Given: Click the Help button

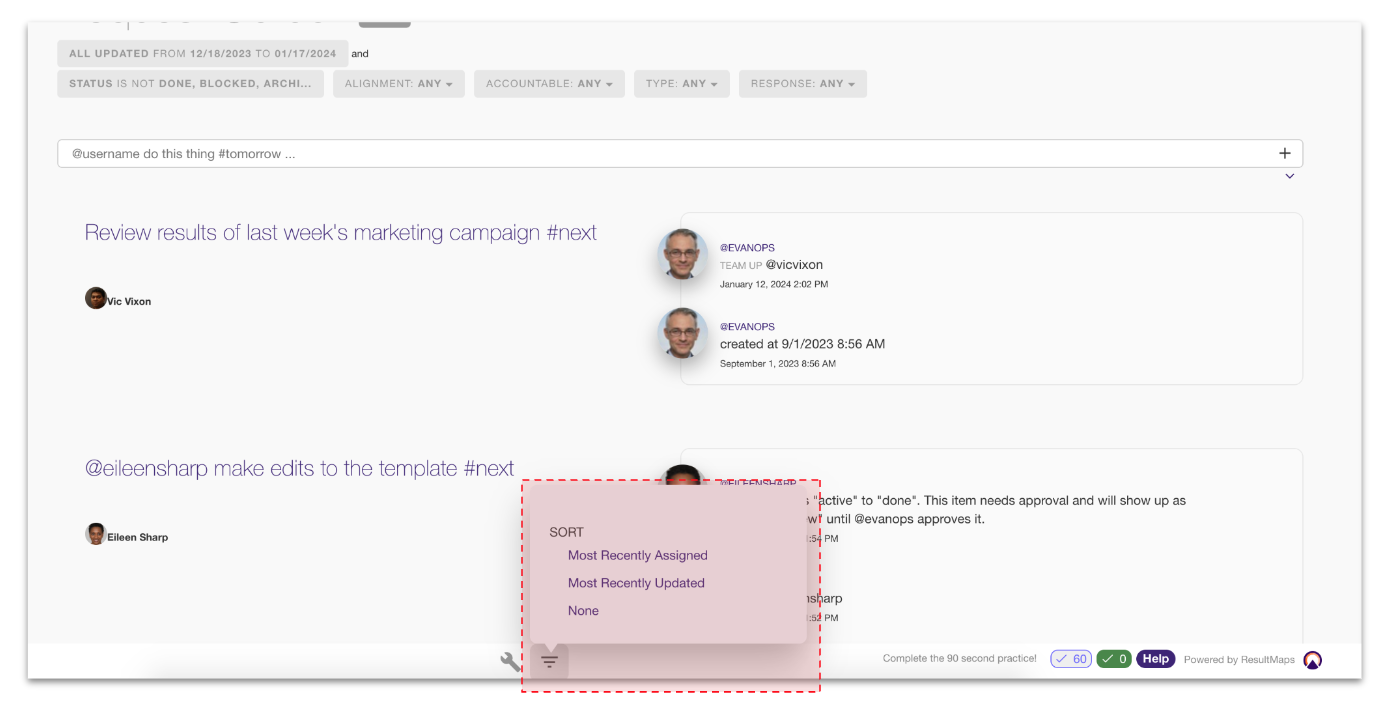Looking at the screenshot, I should point(1155,659).
